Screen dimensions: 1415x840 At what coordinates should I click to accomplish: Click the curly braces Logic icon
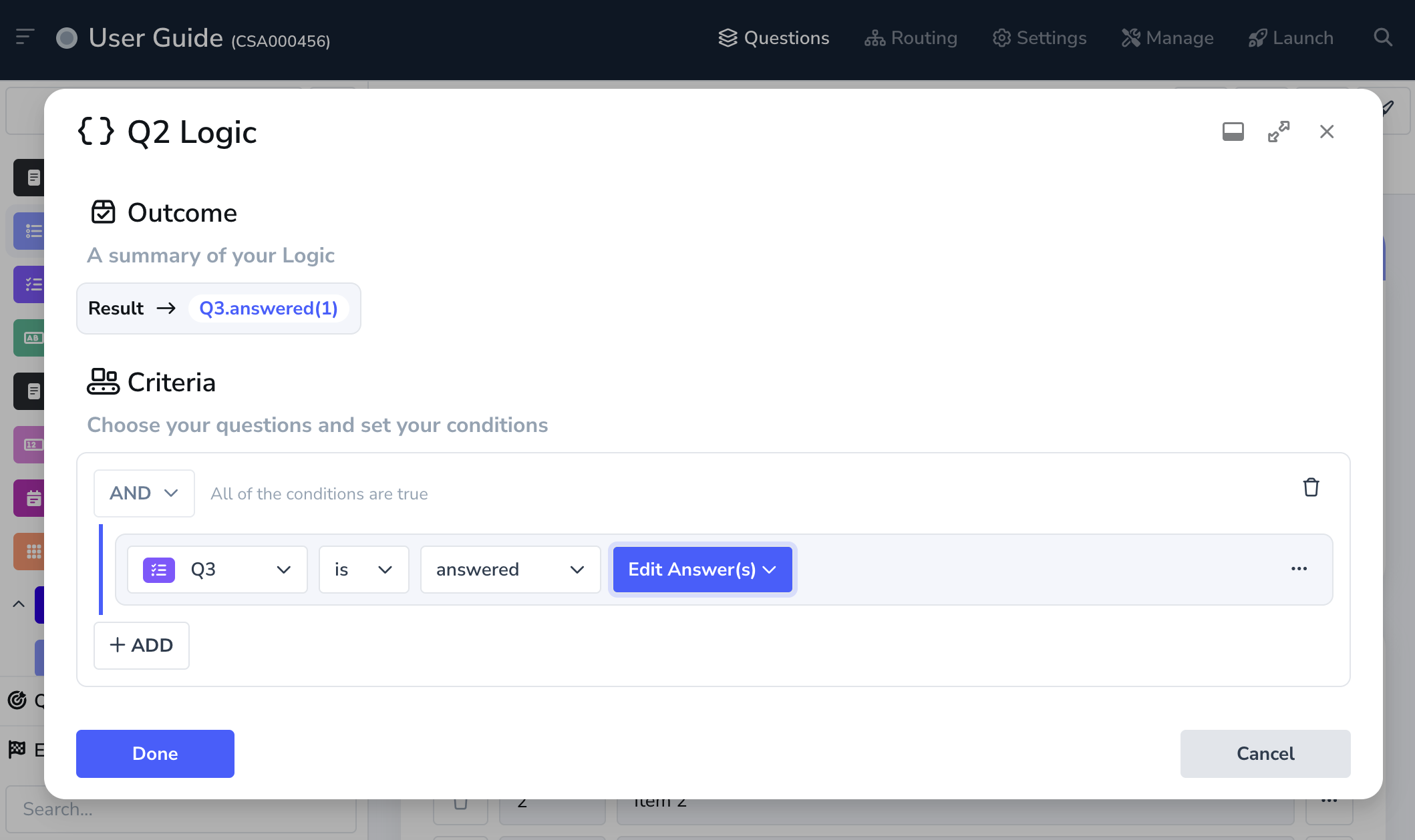[x=96, y=132]
